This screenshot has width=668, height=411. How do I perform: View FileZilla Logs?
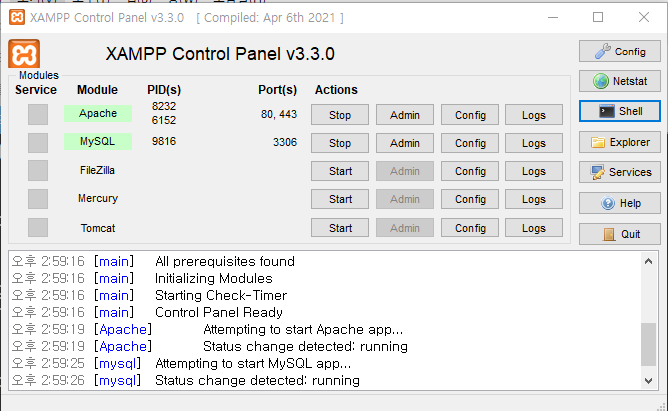click(x=534, y=171)
